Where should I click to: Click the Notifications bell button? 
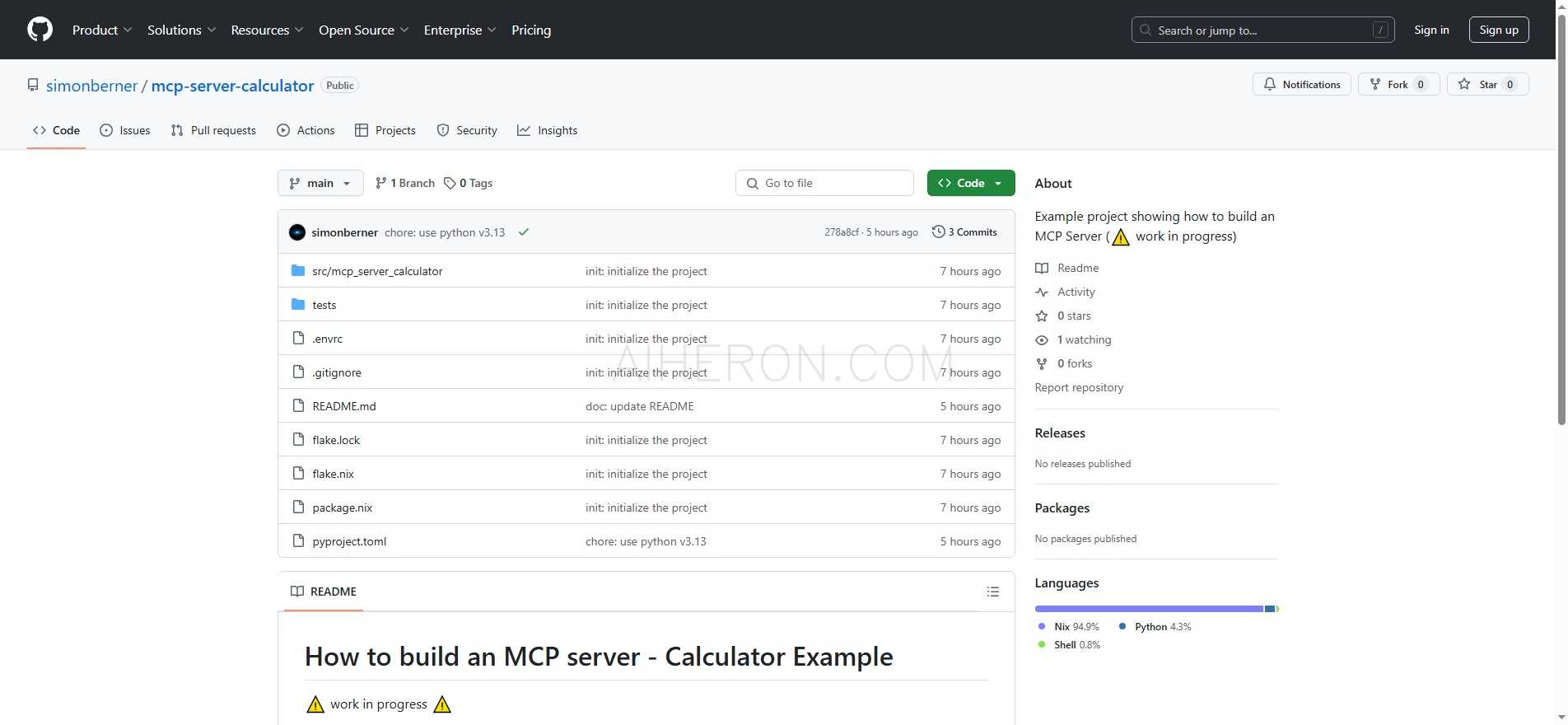click(x=1301, y=84)
